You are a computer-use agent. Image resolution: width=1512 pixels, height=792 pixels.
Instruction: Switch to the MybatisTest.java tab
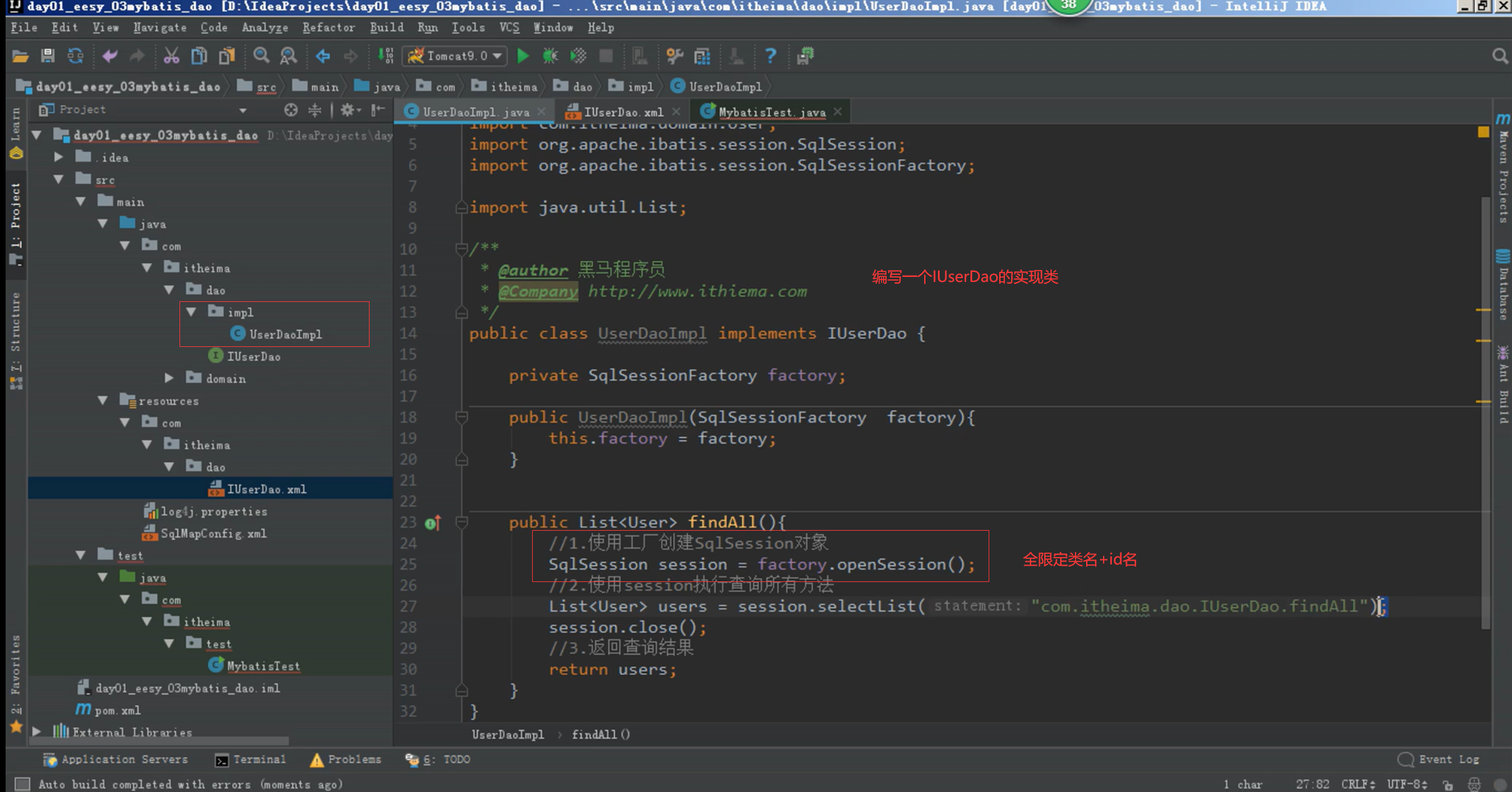click(x=769, y=111)
